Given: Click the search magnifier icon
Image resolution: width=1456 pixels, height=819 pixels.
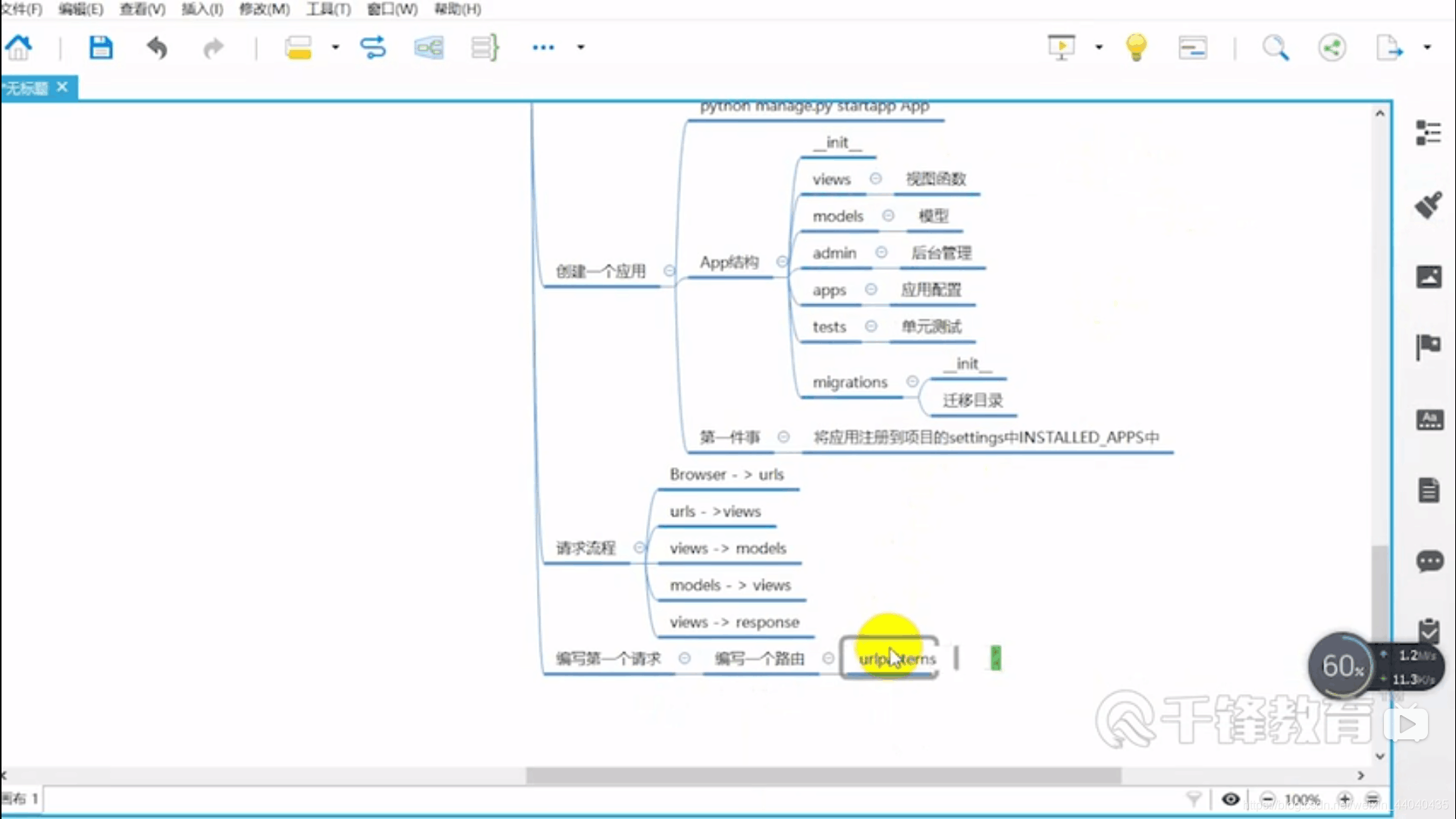Looking at the screenshot, I should tap(1276, 48).
